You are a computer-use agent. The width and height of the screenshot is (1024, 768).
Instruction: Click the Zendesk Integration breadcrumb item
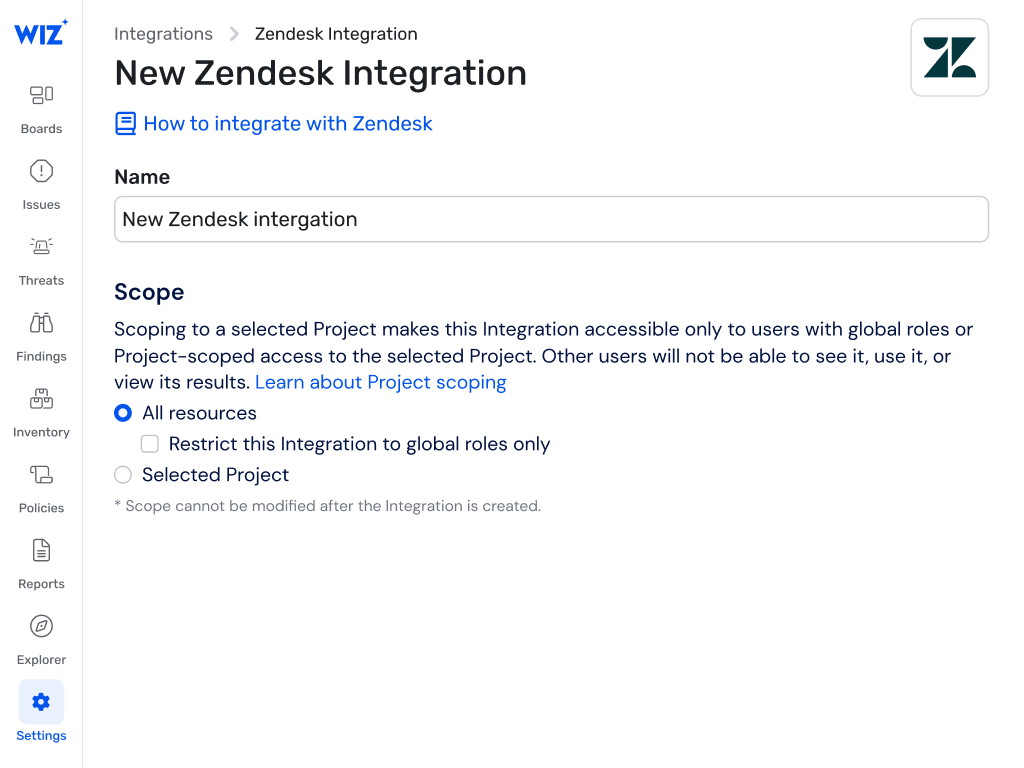(x=336, y=34)
